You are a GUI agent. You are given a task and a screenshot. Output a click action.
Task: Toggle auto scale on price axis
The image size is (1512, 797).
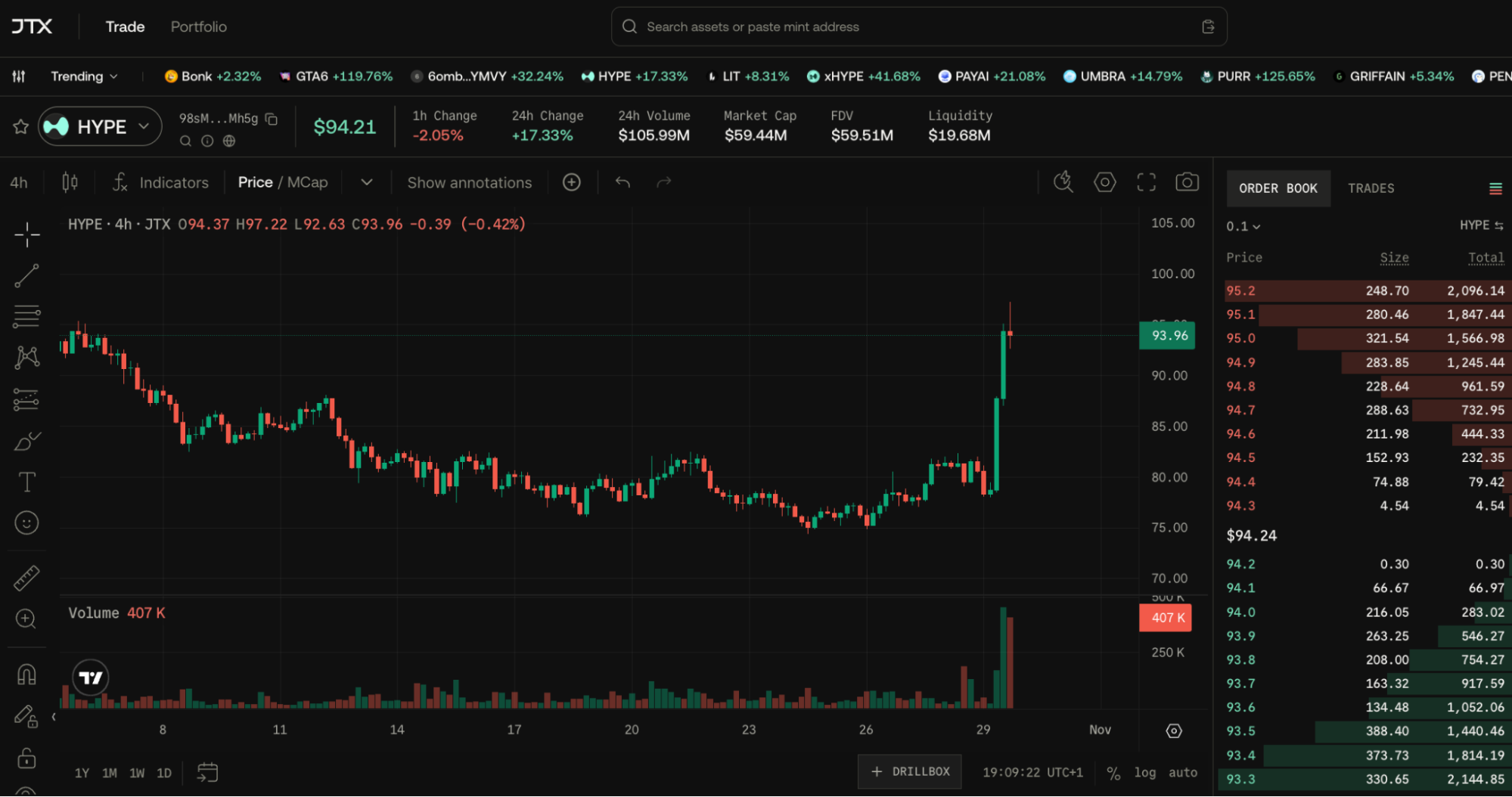1183,772
